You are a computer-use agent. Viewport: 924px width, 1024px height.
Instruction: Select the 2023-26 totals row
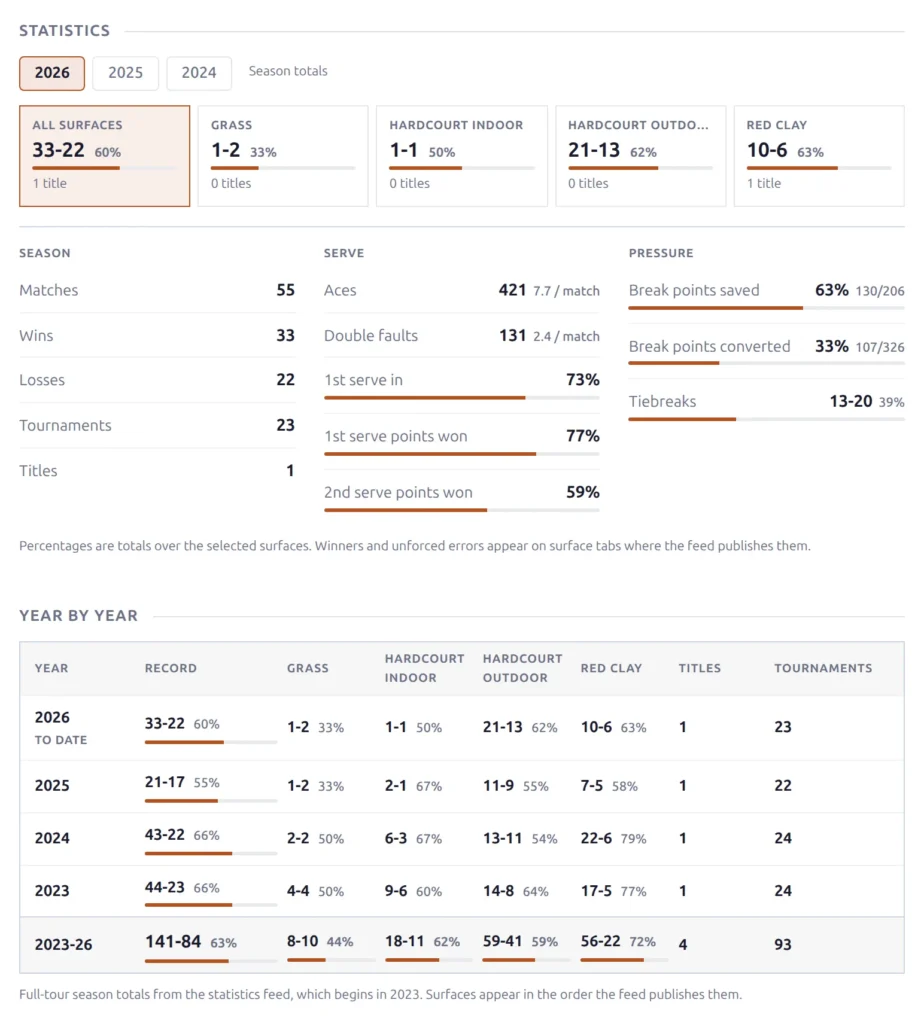tap(462, 945)
